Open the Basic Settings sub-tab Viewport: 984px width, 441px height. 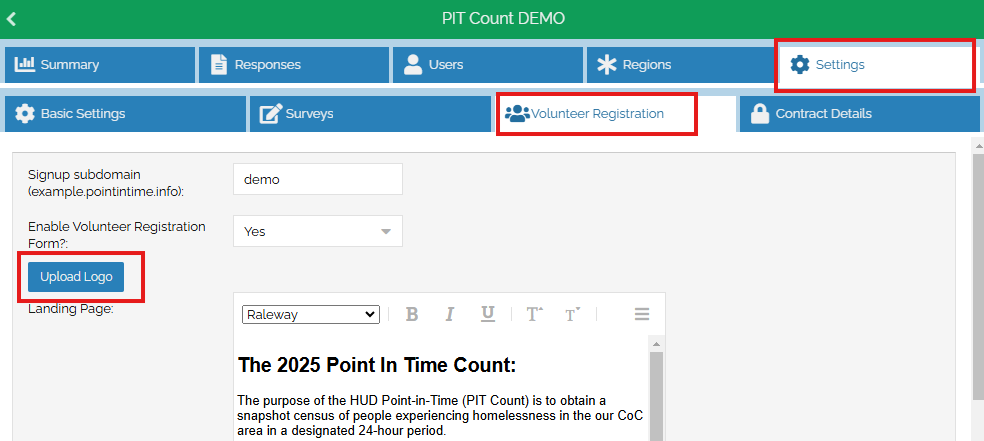click(124, 114)
